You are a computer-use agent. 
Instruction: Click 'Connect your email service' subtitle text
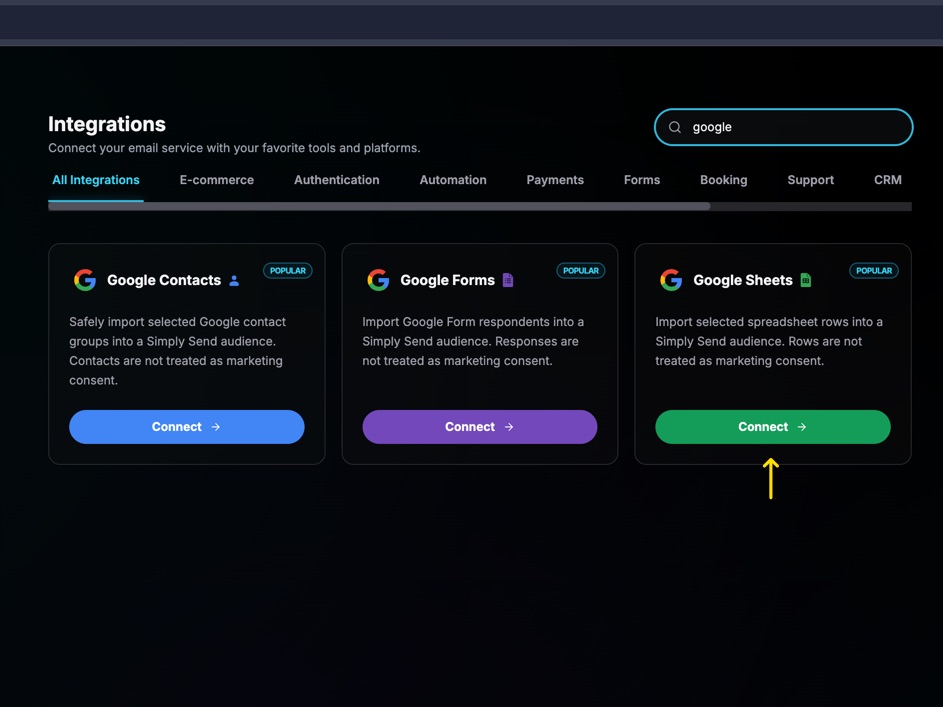234,148
